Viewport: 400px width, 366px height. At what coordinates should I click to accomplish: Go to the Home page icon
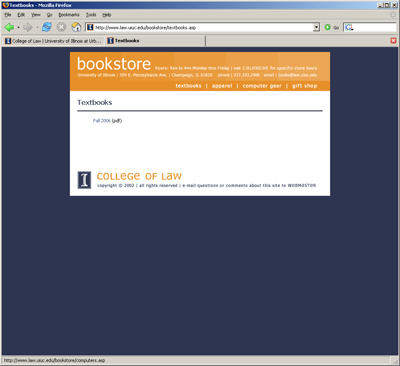76,27
